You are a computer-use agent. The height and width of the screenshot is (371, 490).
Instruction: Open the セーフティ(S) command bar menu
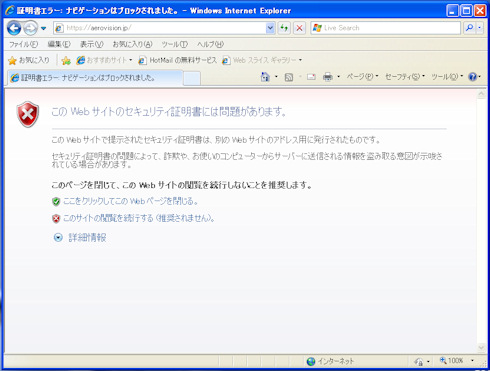405,77
